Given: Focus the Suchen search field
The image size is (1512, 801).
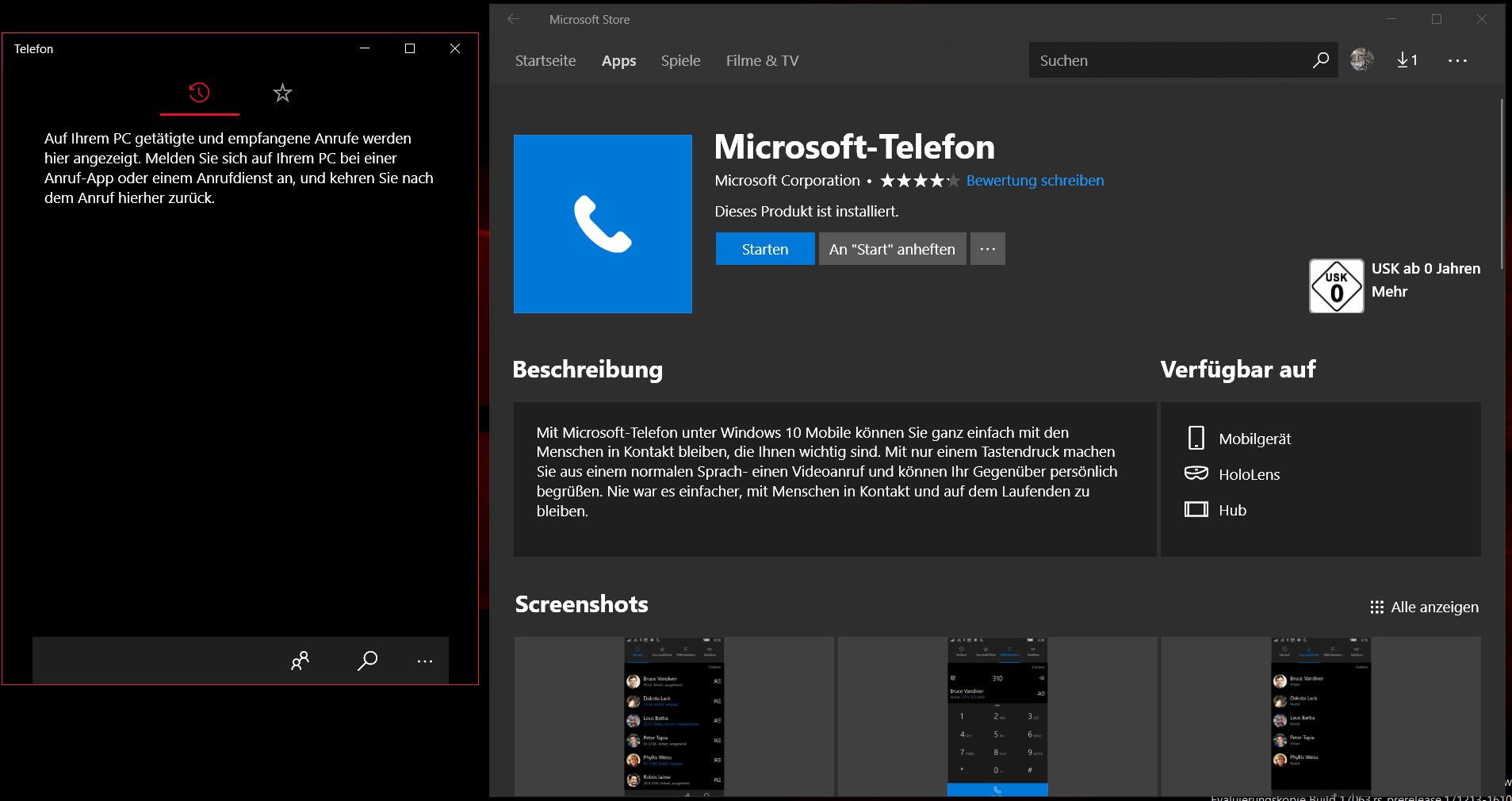Looking at the screenshot, I should coord(1169,60).
